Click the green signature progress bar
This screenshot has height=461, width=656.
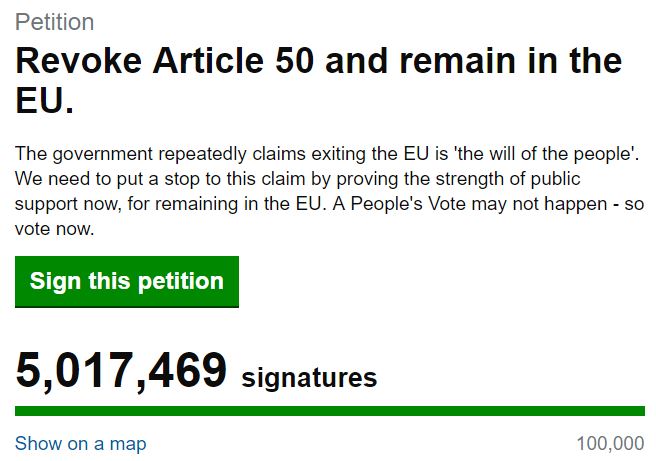pos(330,411)
